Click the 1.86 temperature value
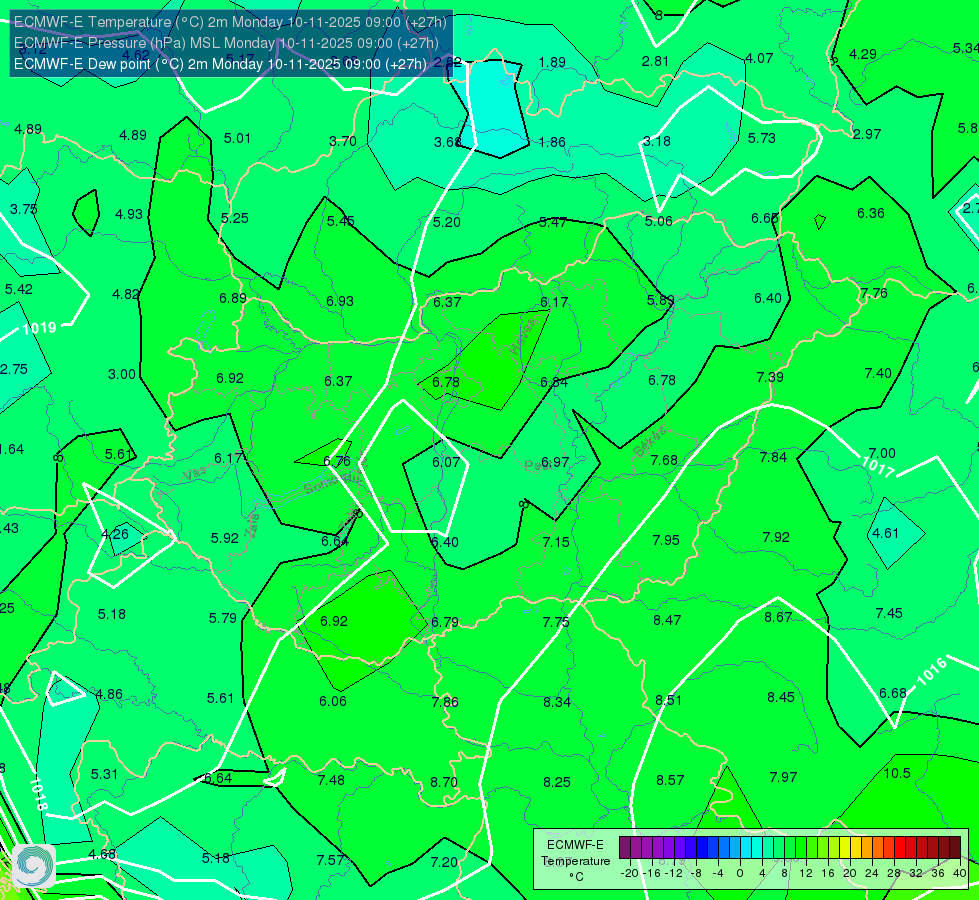Viewport: 979px width, 900px height. (552, 142)
